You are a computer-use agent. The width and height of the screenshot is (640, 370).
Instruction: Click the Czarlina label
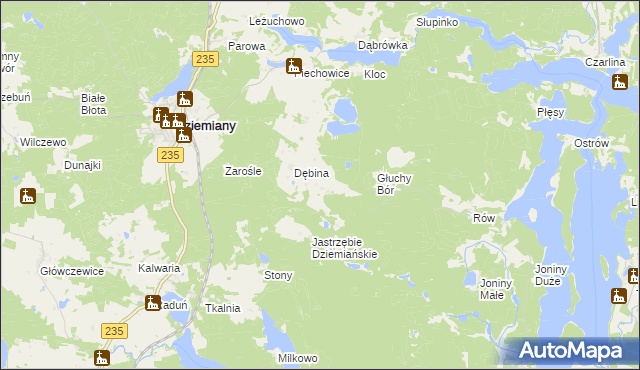click(605, 62)
